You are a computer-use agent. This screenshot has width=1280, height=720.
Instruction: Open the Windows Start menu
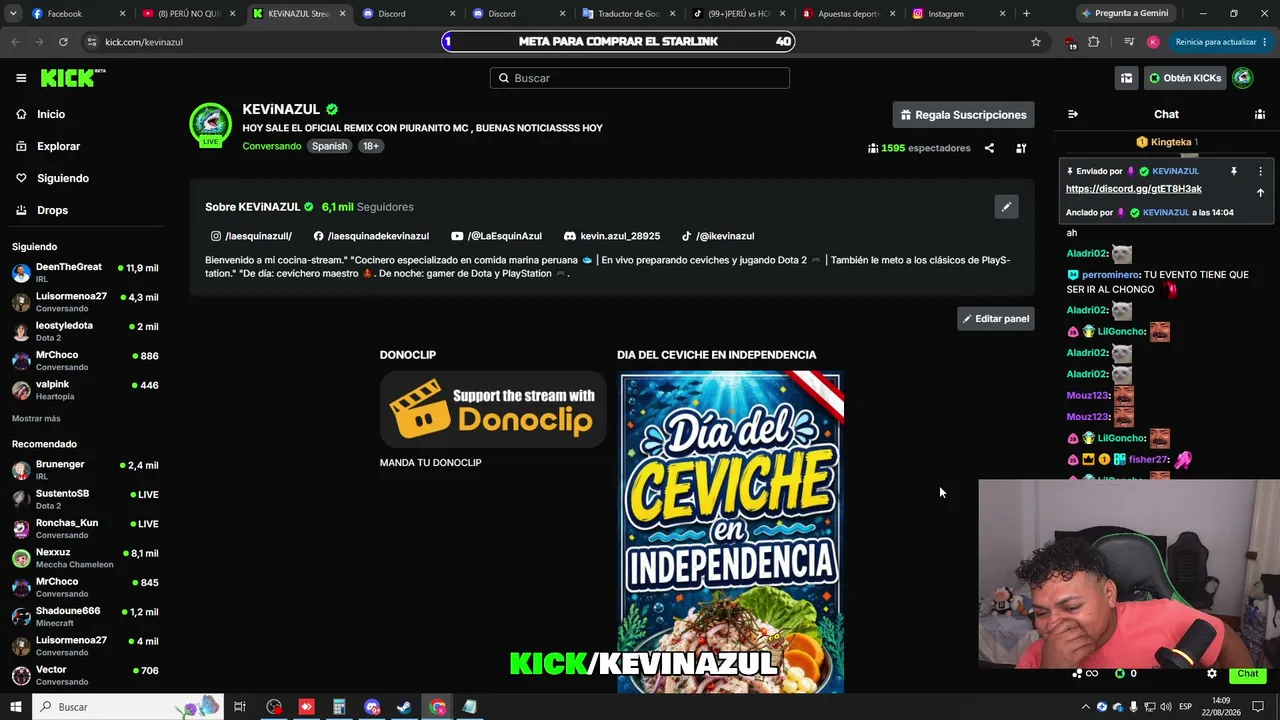(x=15, y=707)
